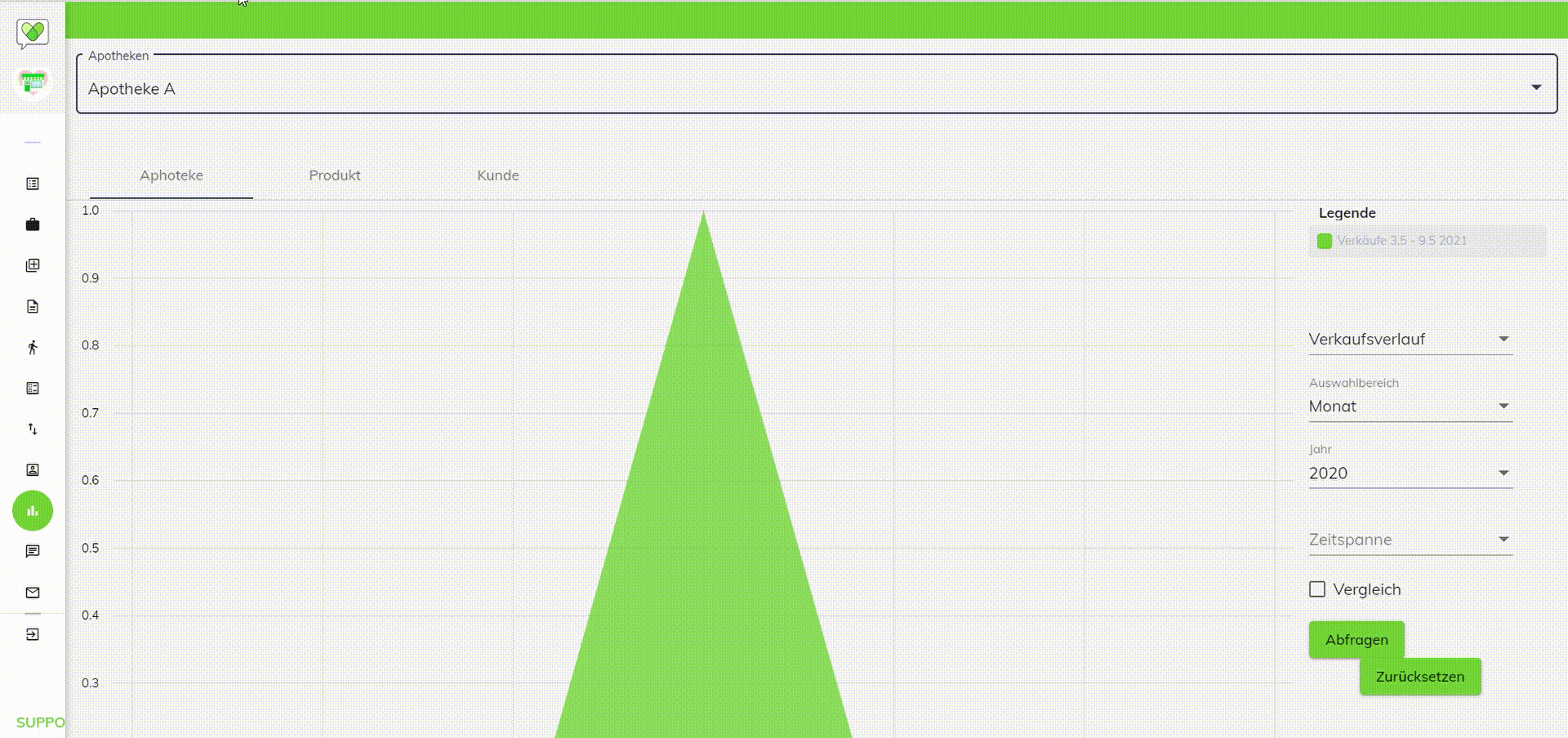Image resolution: width=1568 pixels, height=738 pixels.
Task: Open the Verkaufsverlauf dropdown
Action: [1410, 339]
